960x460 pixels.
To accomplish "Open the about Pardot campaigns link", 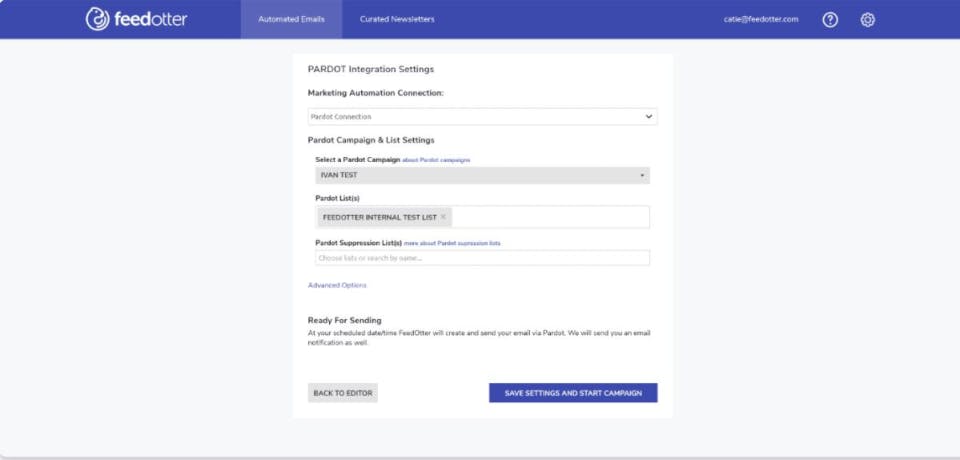I will click(x=437, y=160).
